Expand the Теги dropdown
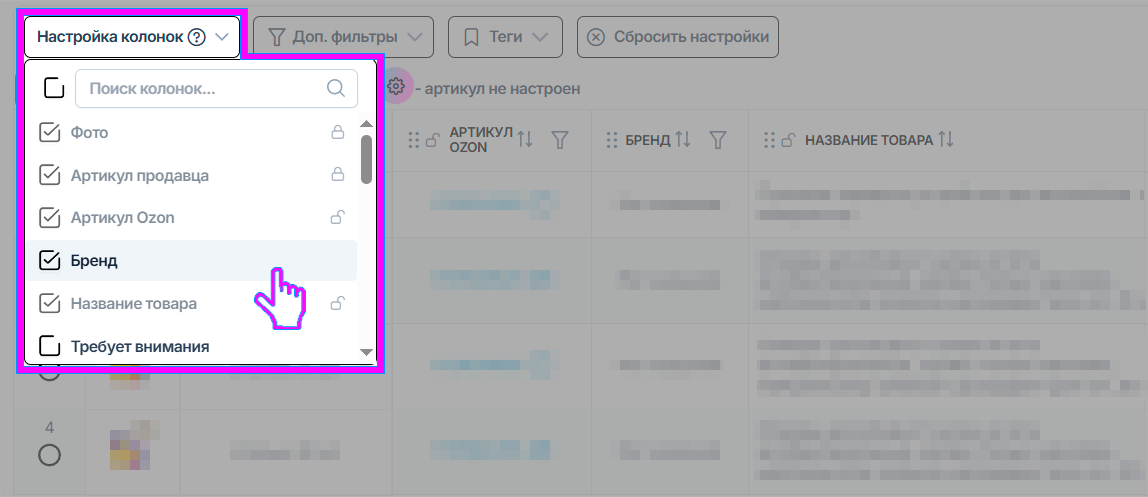The width and height of the screenshot is (1148, 497). 505,37
